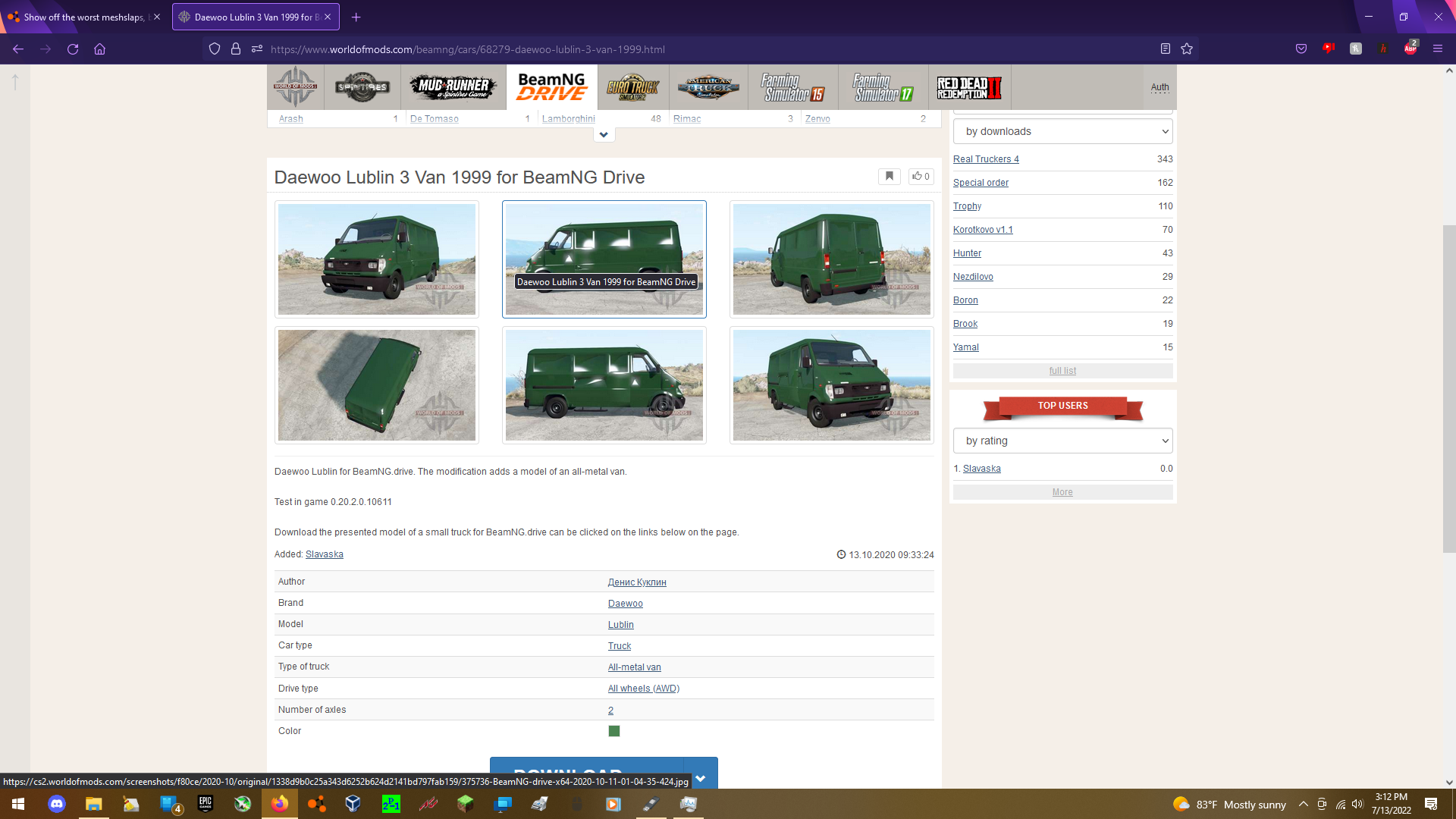Open the Red Dead Redemption II section
Viewport: 1456px width, 819px height.
point(970,87)
